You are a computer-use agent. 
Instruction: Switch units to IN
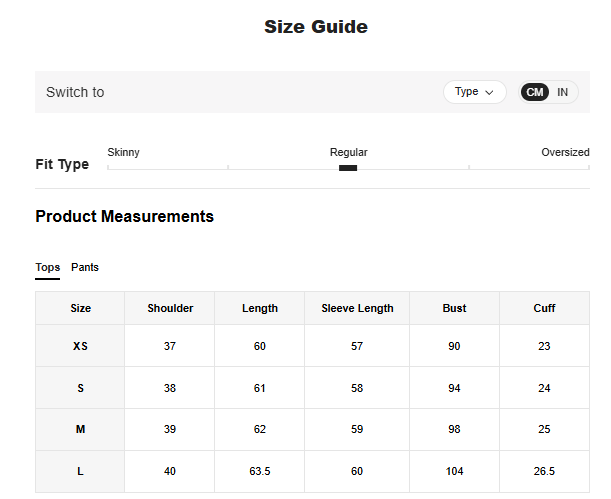563,92
